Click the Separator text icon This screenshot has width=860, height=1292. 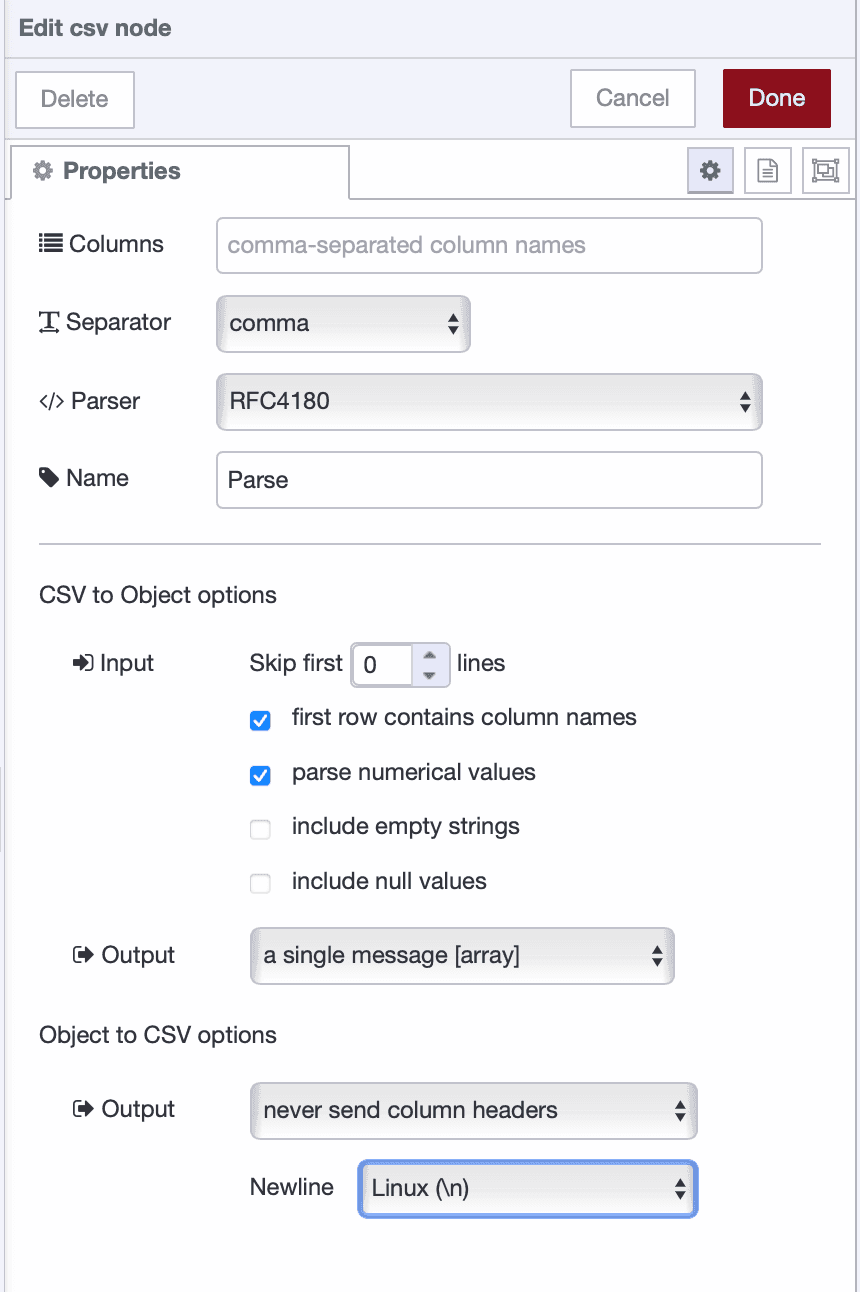[48, 321]
